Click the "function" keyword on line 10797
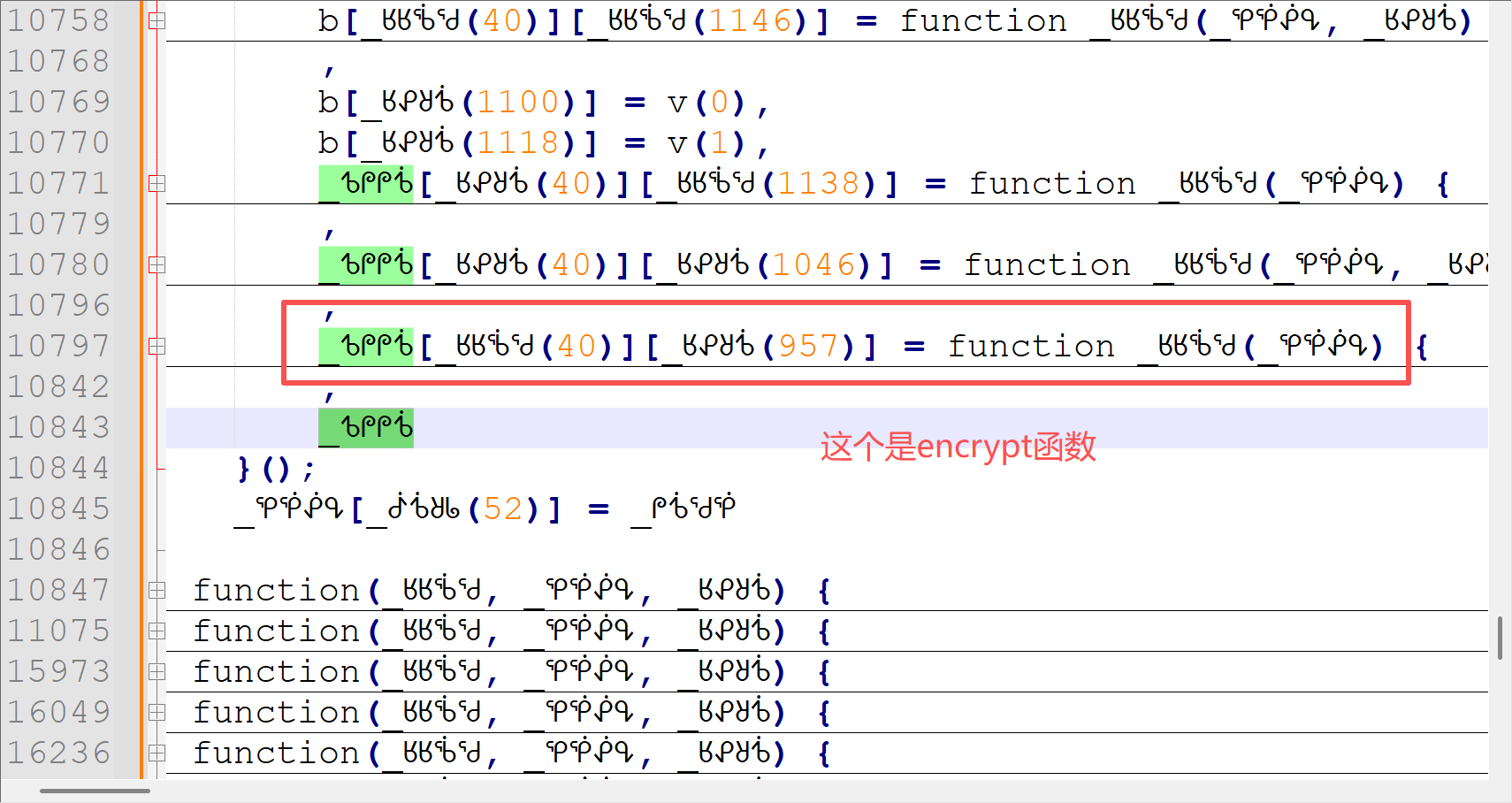Viewport: 1512px width, 803px height. (x=1031, y=346)
